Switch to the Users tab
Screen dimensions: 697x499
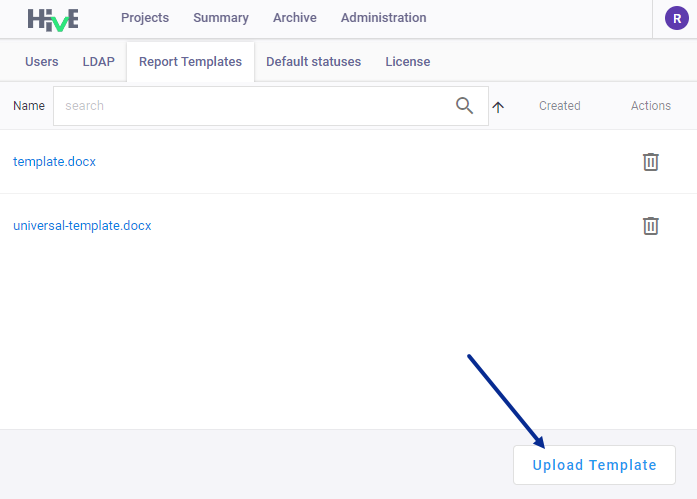(x=42, y=62)
